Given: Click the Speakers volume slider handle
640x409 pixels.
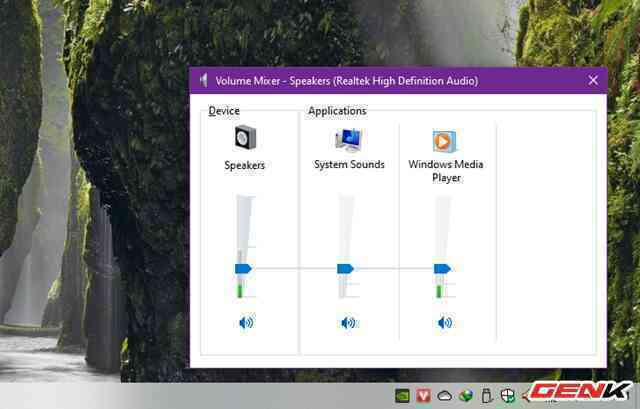Looking at the screenshot, I should click(x=243, y=269).
